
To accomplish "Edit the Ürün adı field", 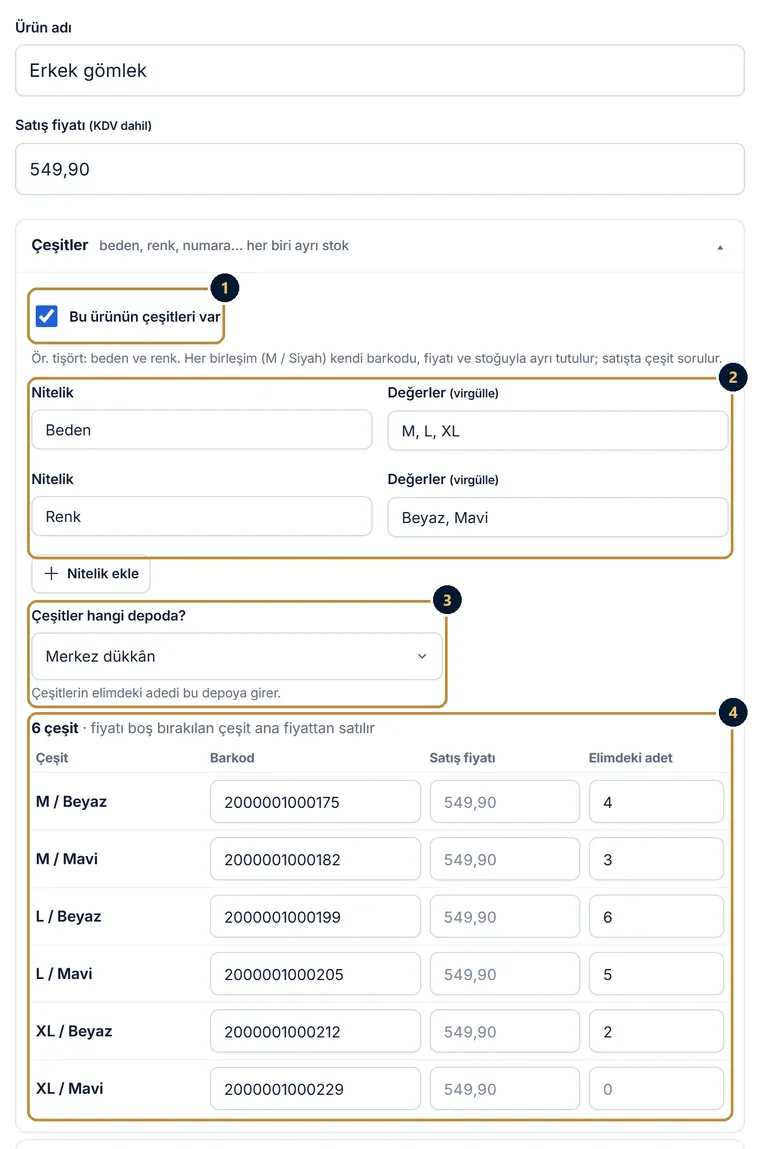I will [x=380, y=70].
